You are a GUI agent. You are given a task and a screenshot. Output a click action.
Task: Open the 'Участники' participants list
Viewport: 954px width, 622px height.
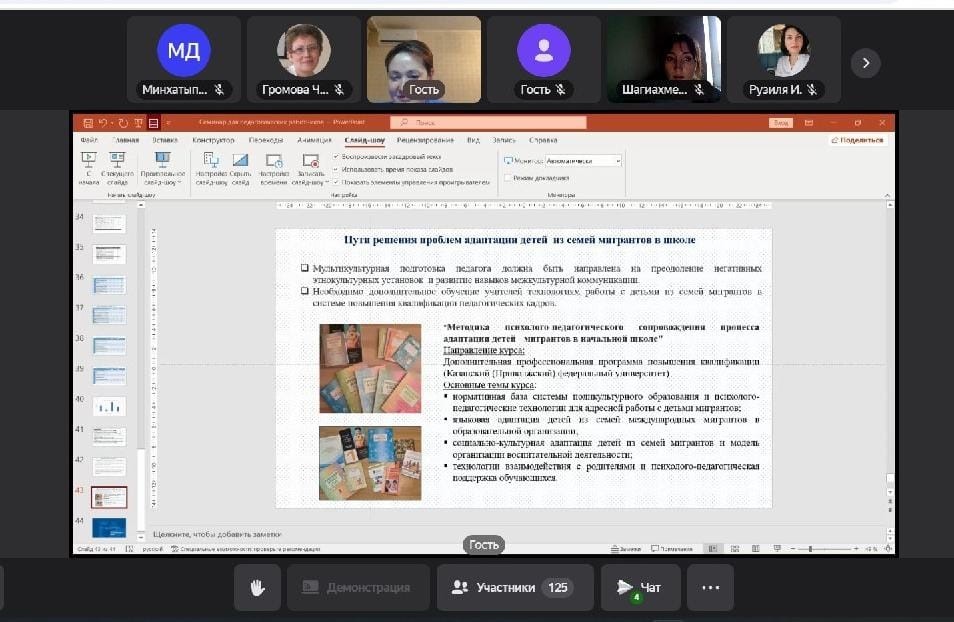point(514,587)
